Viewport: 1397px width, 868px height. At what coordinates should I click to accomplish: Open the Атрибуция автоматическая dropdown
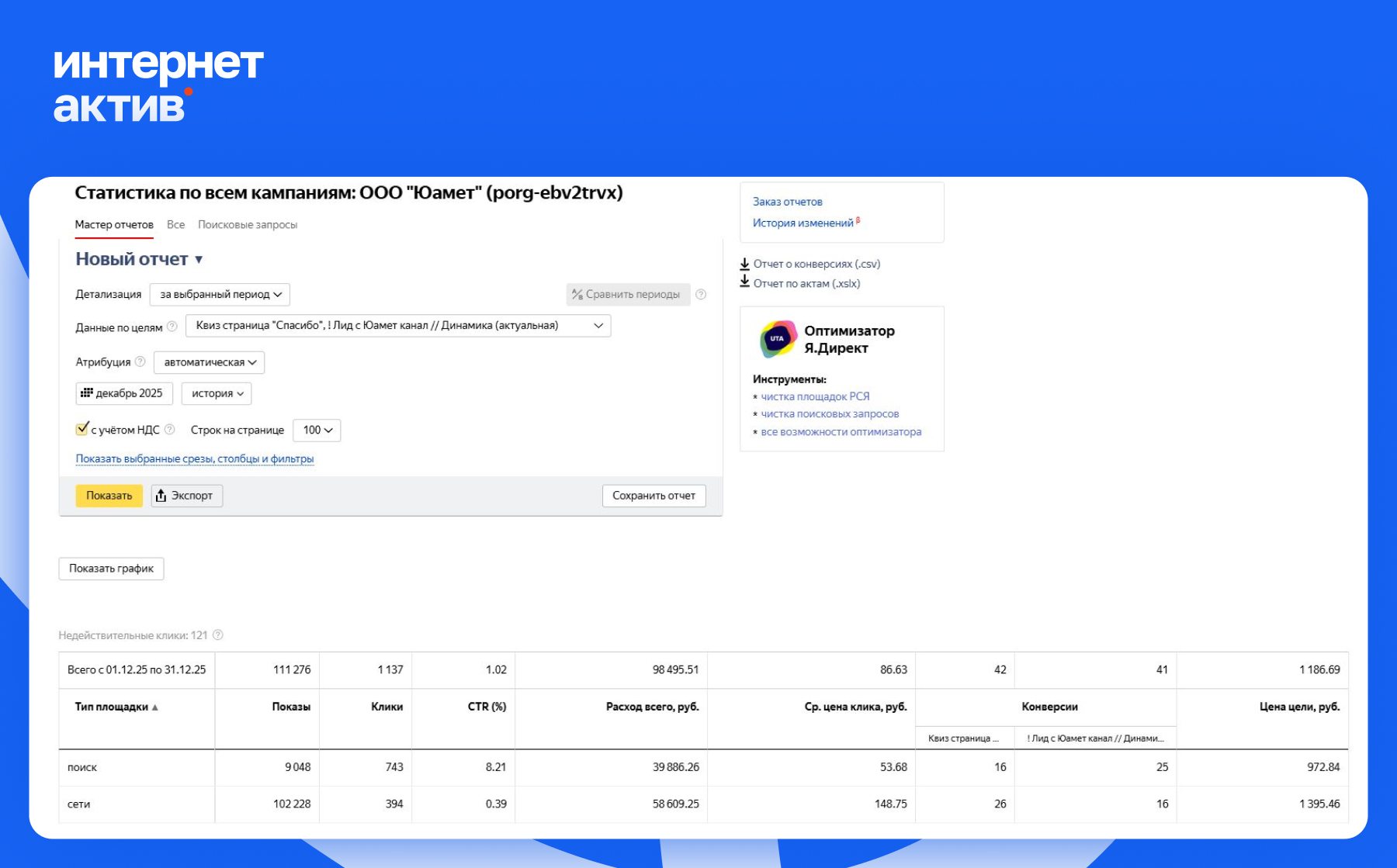[x=210, y=362]
